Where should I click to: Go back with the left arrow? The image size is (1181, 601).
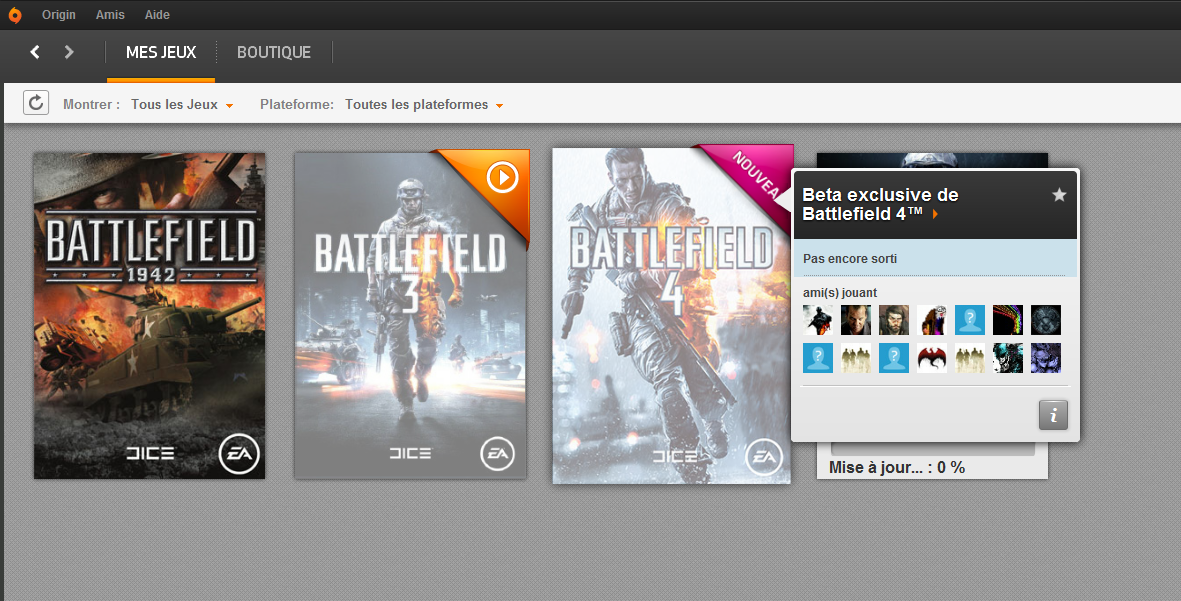click(35, 52)
